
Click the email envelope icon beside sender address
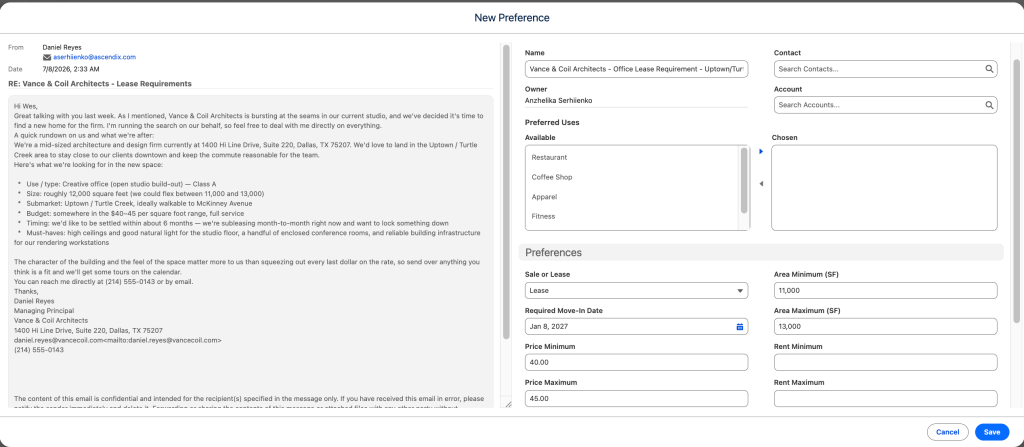pos(47,58)
